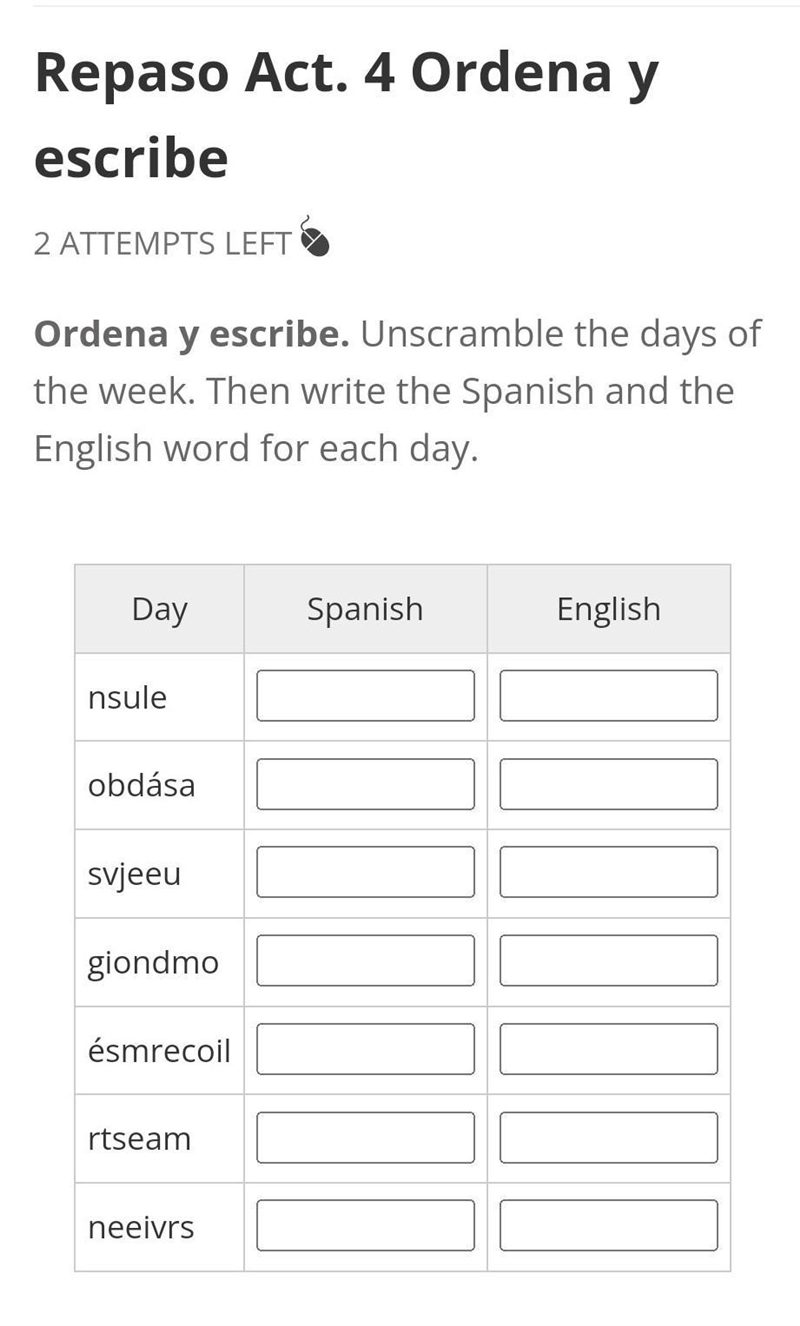800x1326 pixels.
Task: Activate the Spanish field for giondmo
Action: (366, 961)
